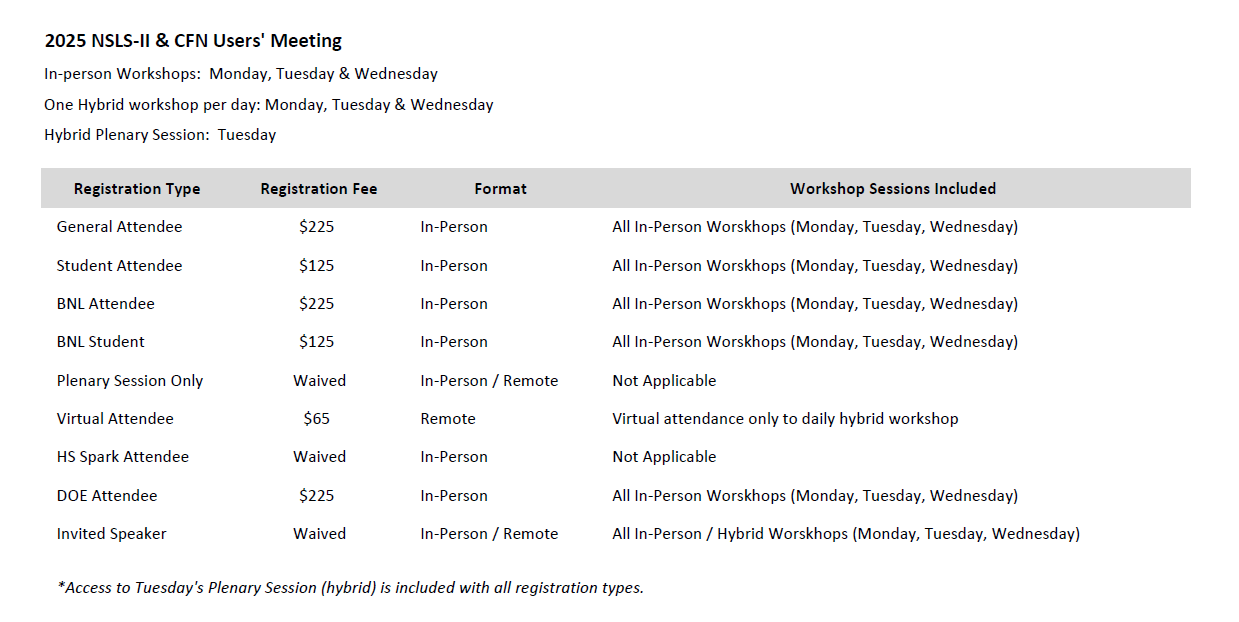
Task: Select the Waived fee for HS Spark Attendee
Action: coord(320,457)
